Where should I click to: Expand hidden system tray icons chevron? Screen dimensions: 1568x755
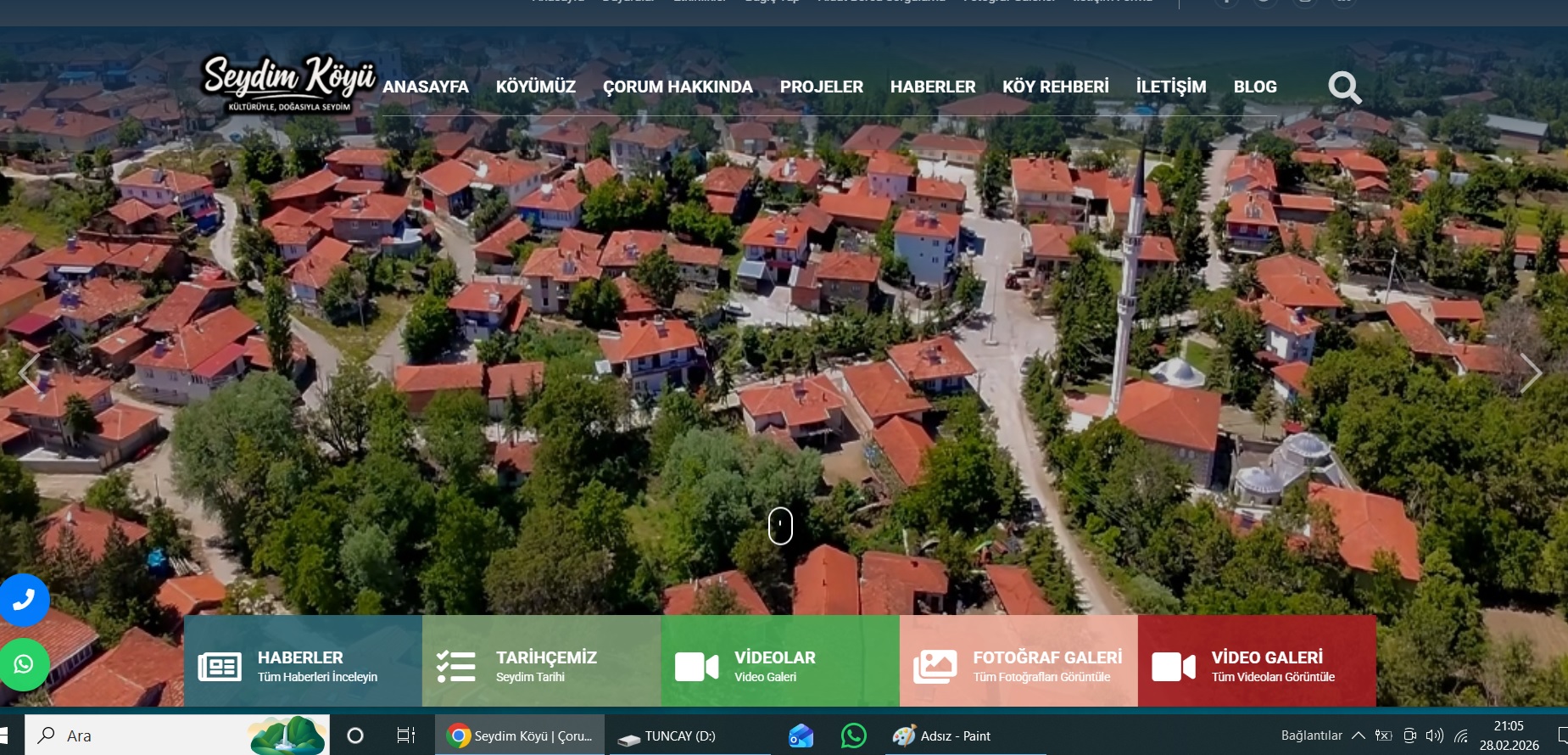point(1358,735)
